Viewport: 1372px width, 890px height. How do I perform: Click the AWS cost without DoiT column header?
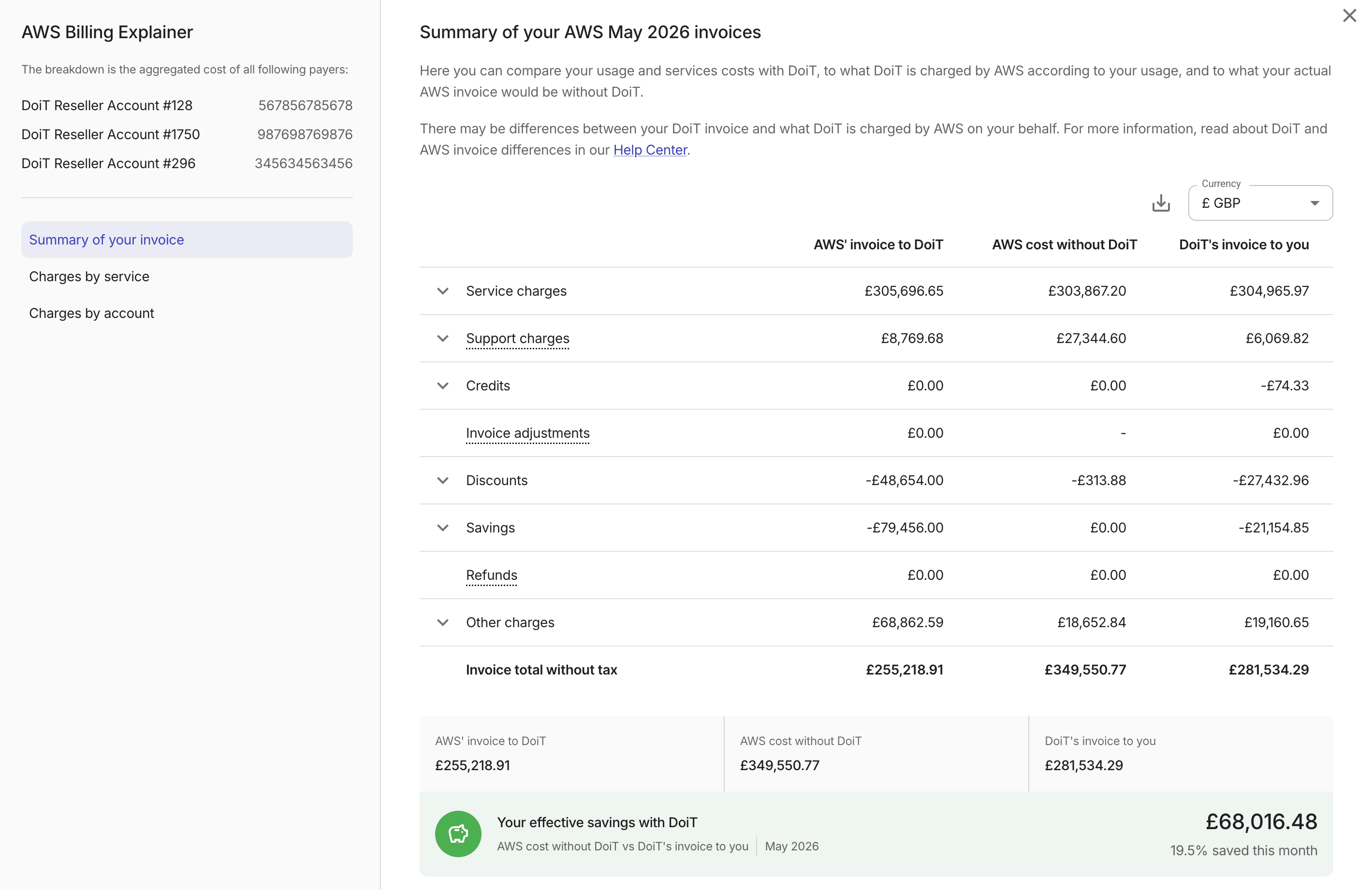pos(1064,245)
